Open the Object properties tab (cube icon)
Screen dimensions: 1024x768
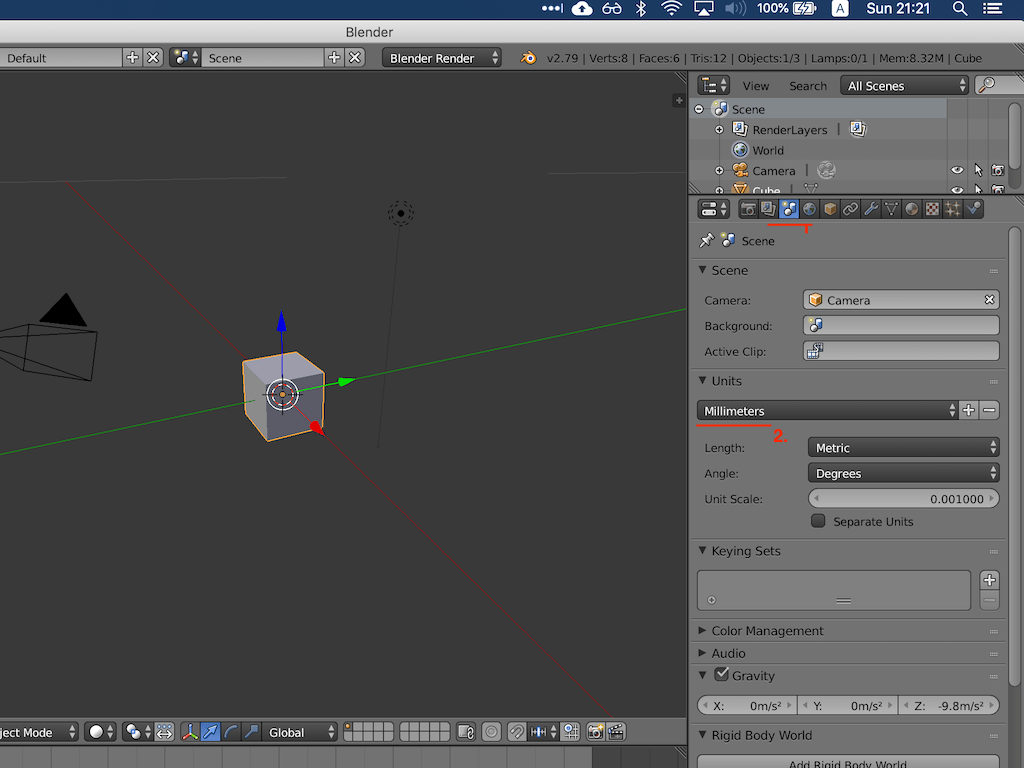830,209
